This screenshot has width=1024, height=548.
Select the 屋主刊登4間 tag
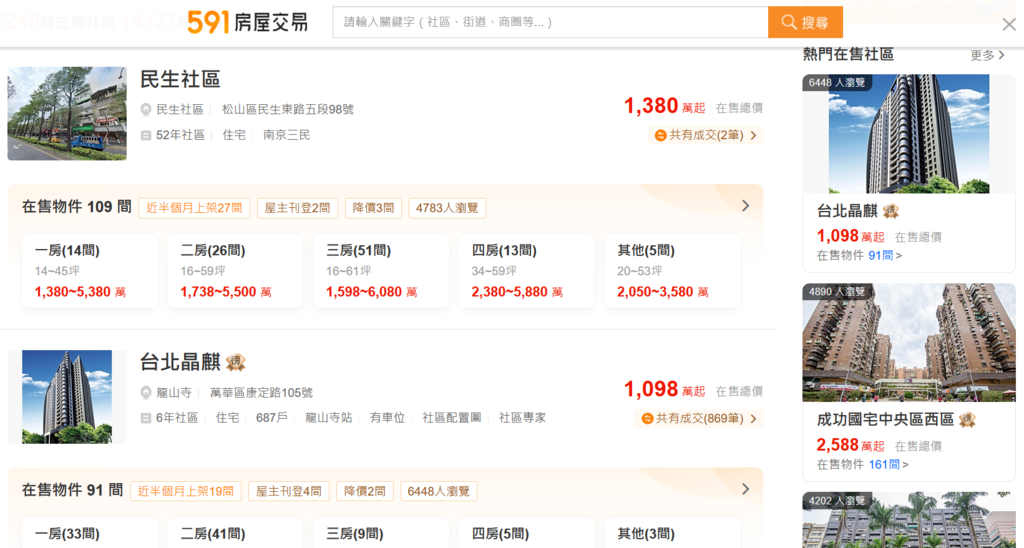click(289, 491)
